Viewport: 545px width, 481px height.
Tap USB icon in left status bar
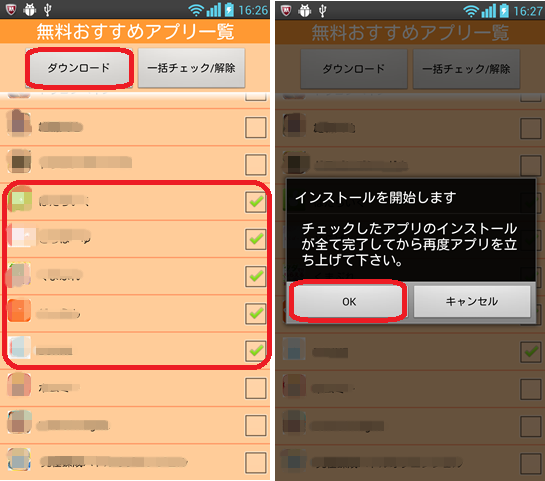click(x=48, y=10)
